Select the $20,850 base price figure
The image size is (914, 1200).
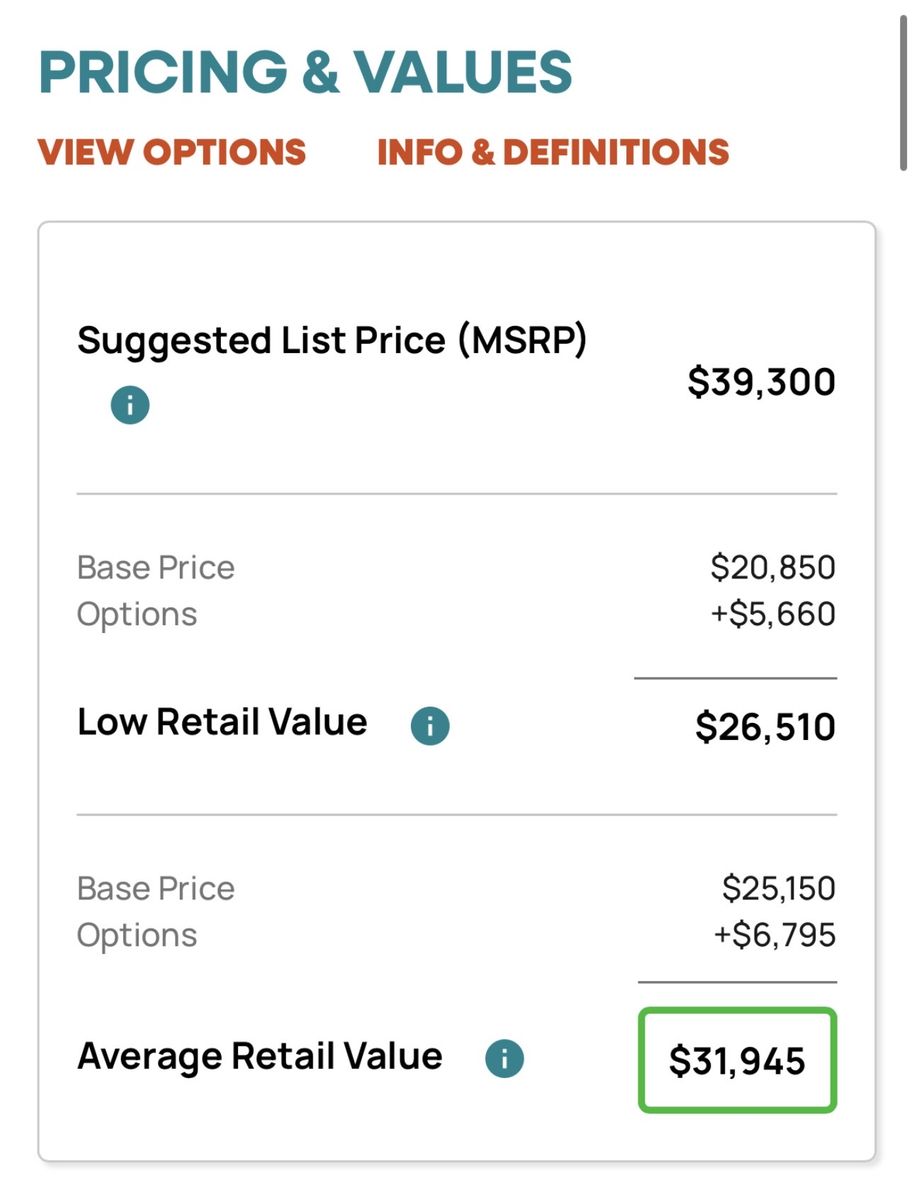click(772, 568)
